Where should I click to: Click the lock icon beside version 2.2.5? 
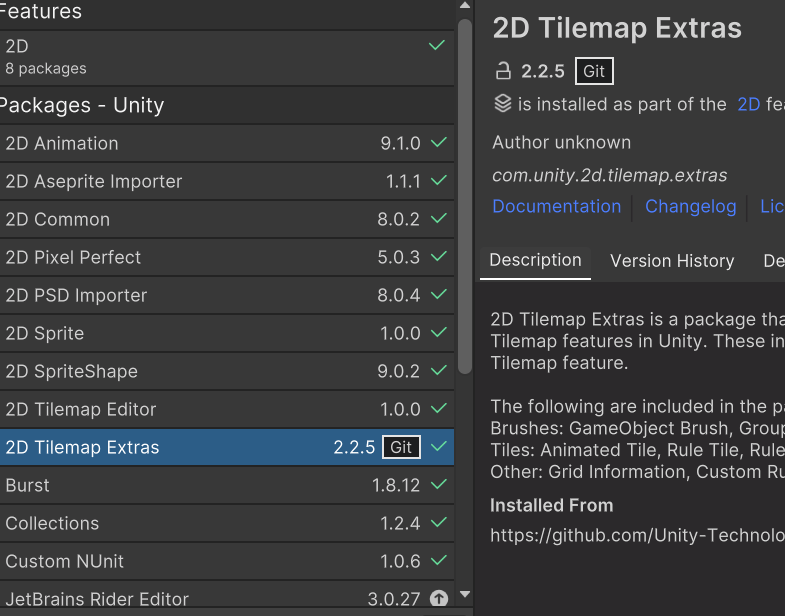(503, 71)
